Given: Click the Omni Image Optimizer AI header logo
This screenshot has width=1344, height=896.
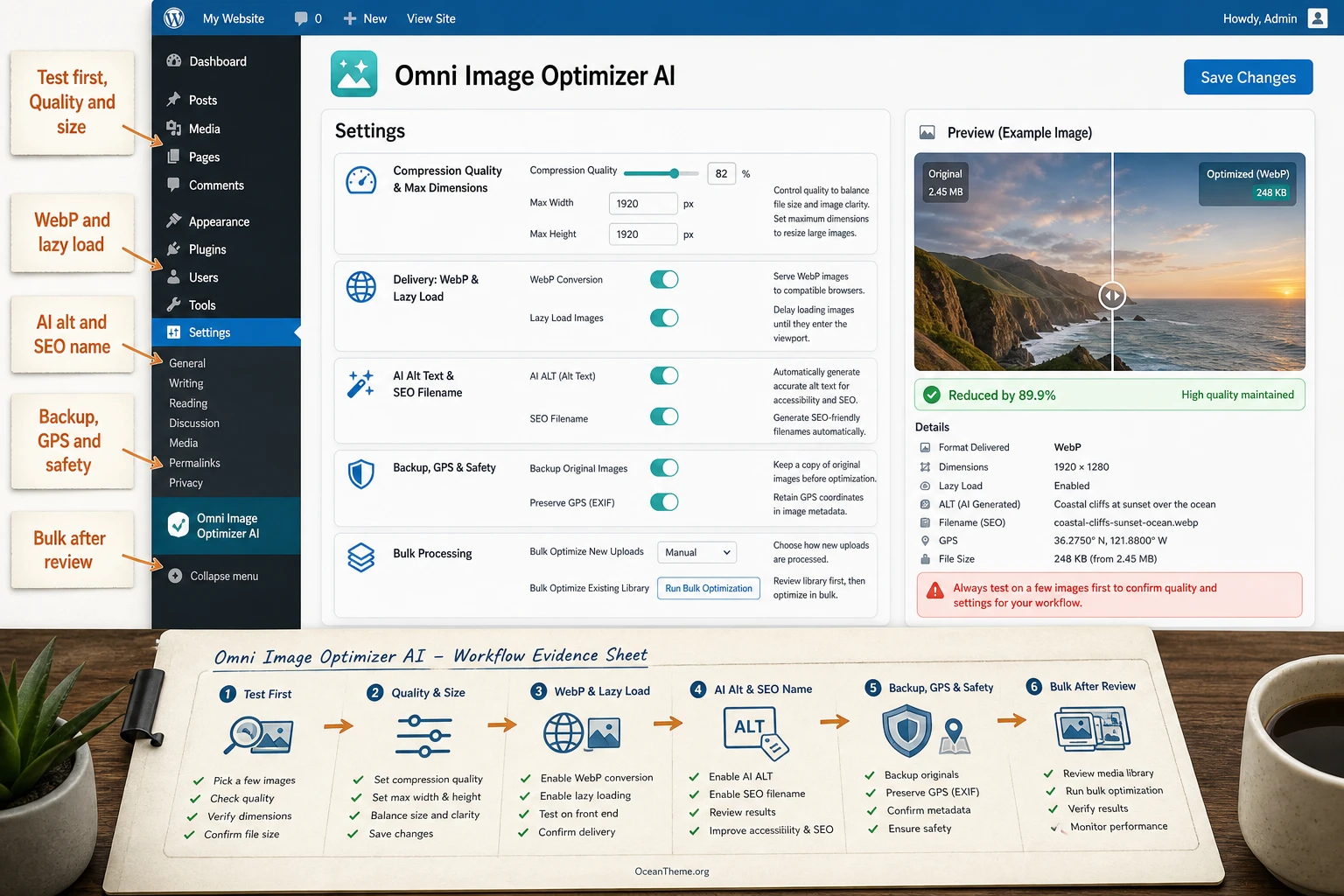Looking at the screenshot, I should (x=353, y=73).
